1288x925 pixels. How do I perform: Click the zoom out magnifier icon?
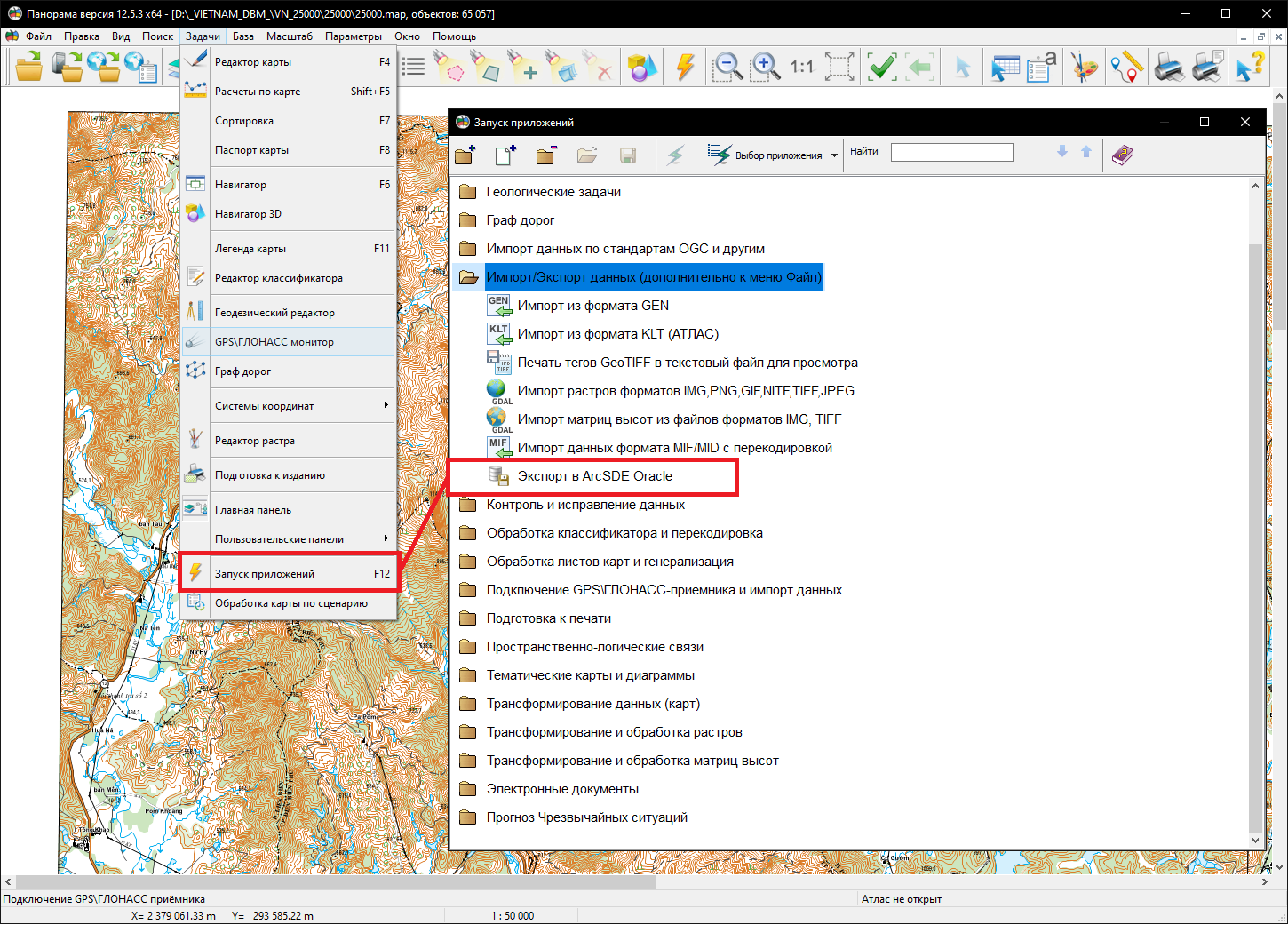pos(727,67)
